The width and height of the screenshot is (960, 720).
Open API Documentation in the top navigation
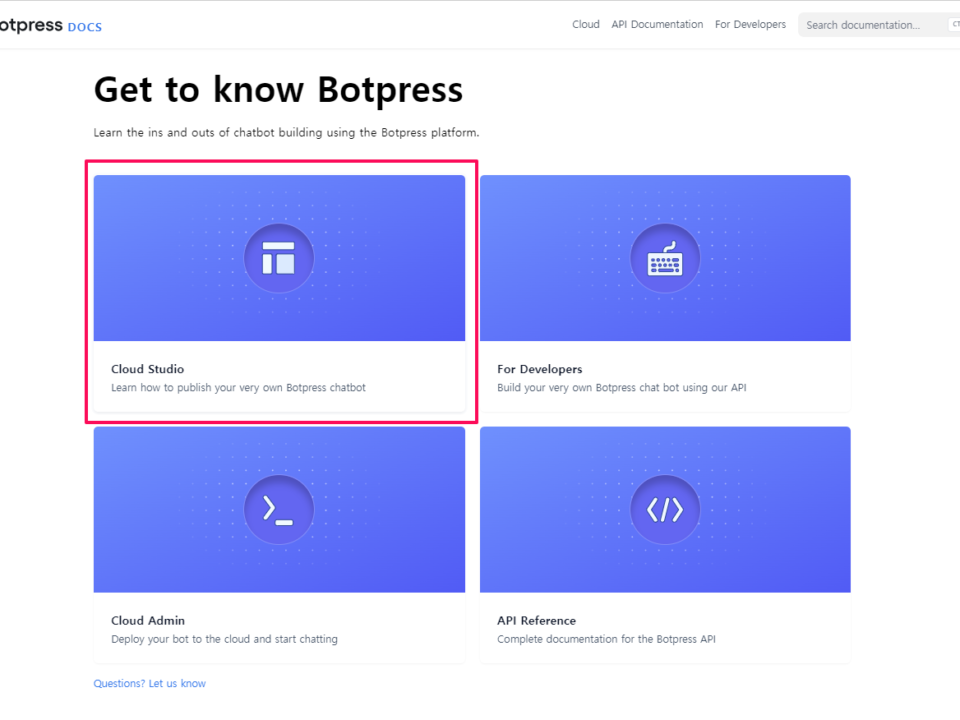[x=657, y=24]
